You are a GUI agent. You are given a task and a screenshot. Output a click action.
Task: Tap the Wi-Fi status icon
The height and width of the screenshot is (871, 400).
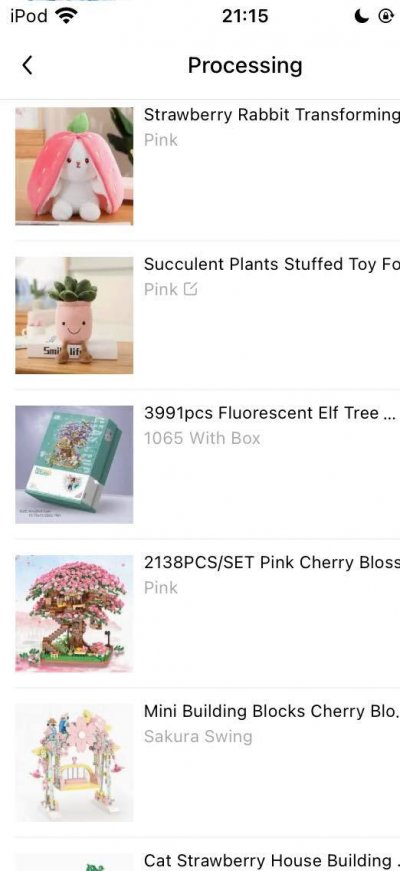67,17
